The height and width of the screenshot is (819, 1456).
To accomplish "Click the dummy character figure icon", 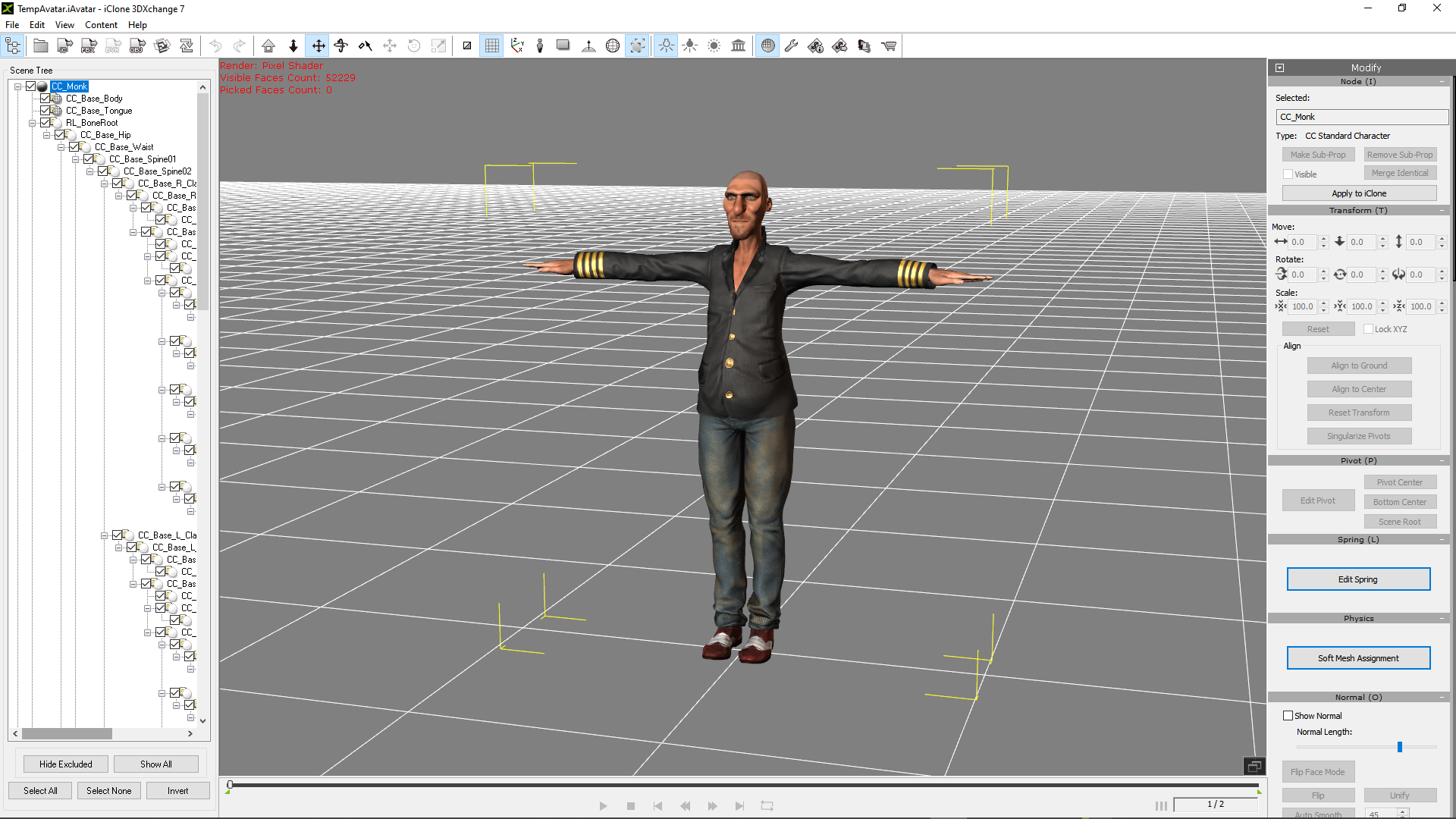I will coord(540,46).
